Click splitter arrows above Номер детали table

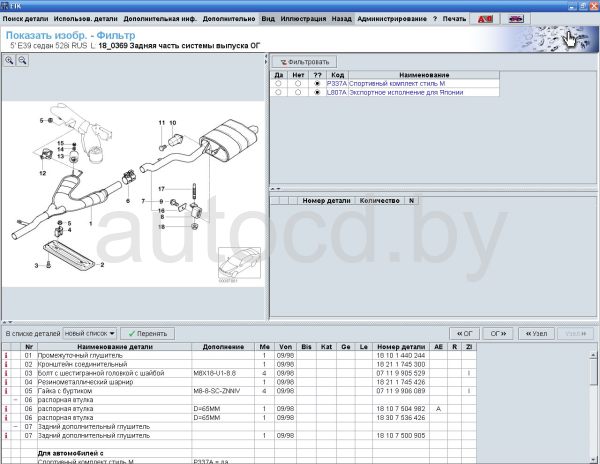click(x=276, y=189)
